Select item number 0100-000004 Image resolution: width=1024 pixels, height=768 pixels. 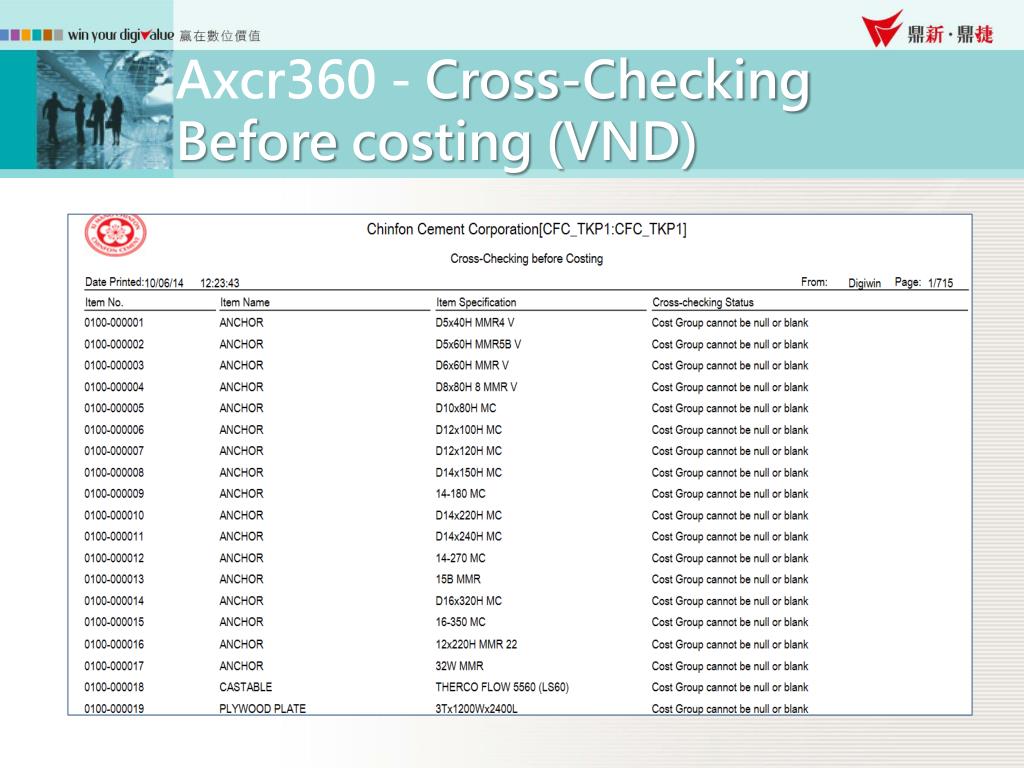pyautogui.click(x=114, y=387)
